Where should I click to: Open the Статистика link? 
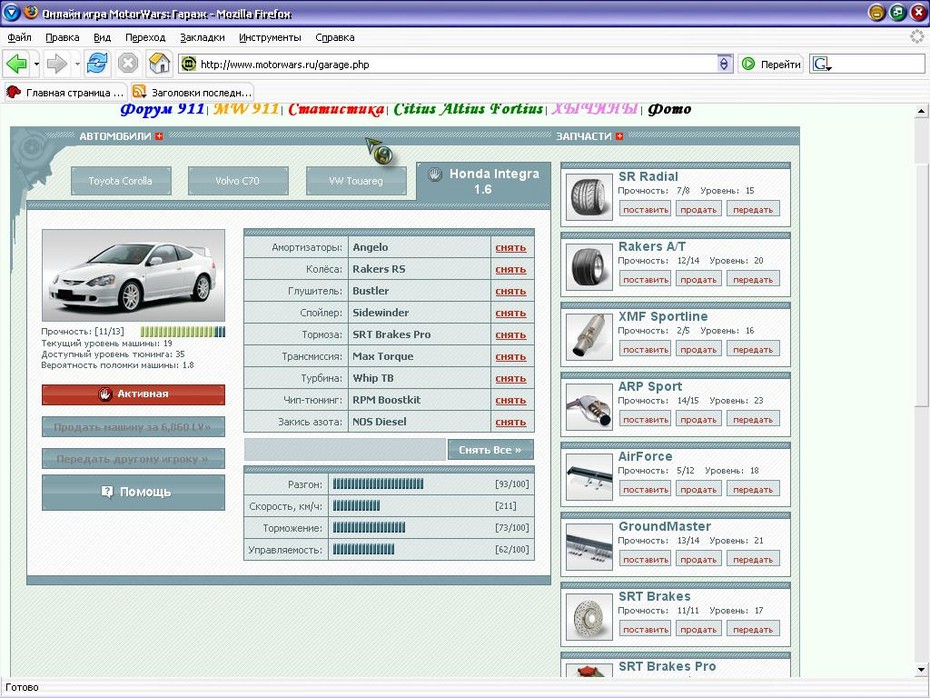(x=336, y=109)
